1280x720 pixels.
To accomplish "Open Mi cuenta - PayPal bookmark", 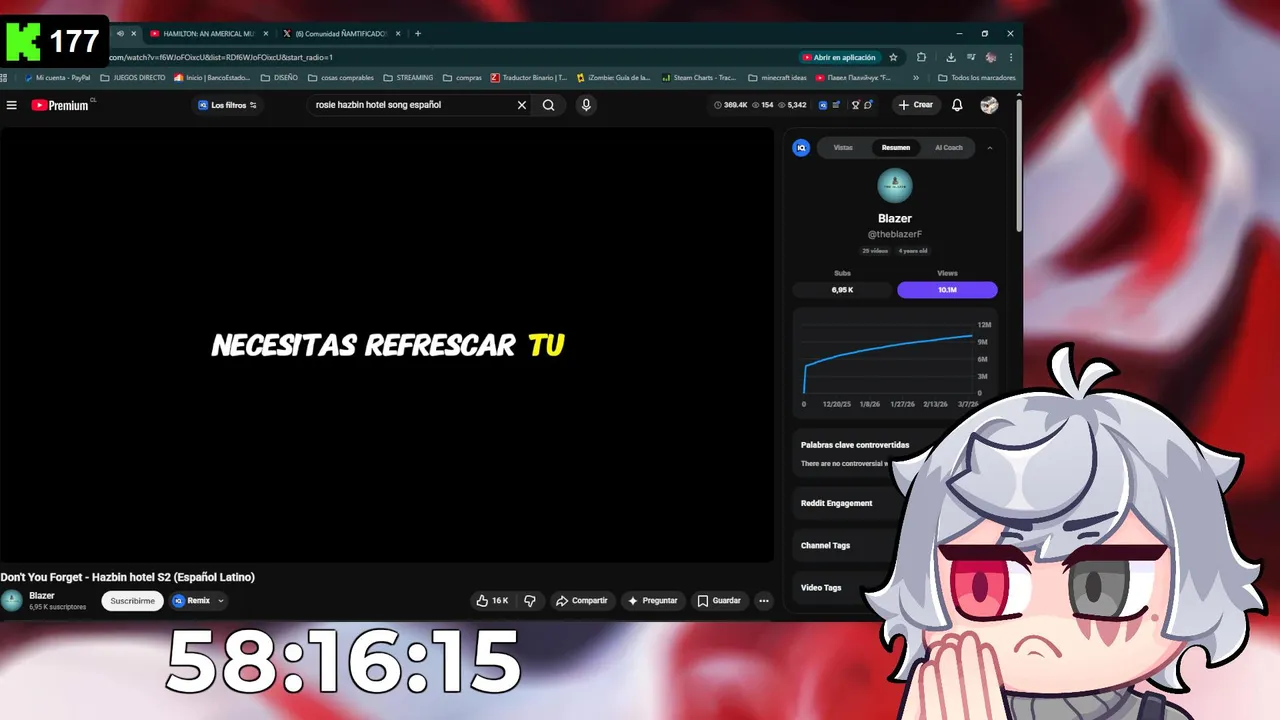I will tap(57, 77).
